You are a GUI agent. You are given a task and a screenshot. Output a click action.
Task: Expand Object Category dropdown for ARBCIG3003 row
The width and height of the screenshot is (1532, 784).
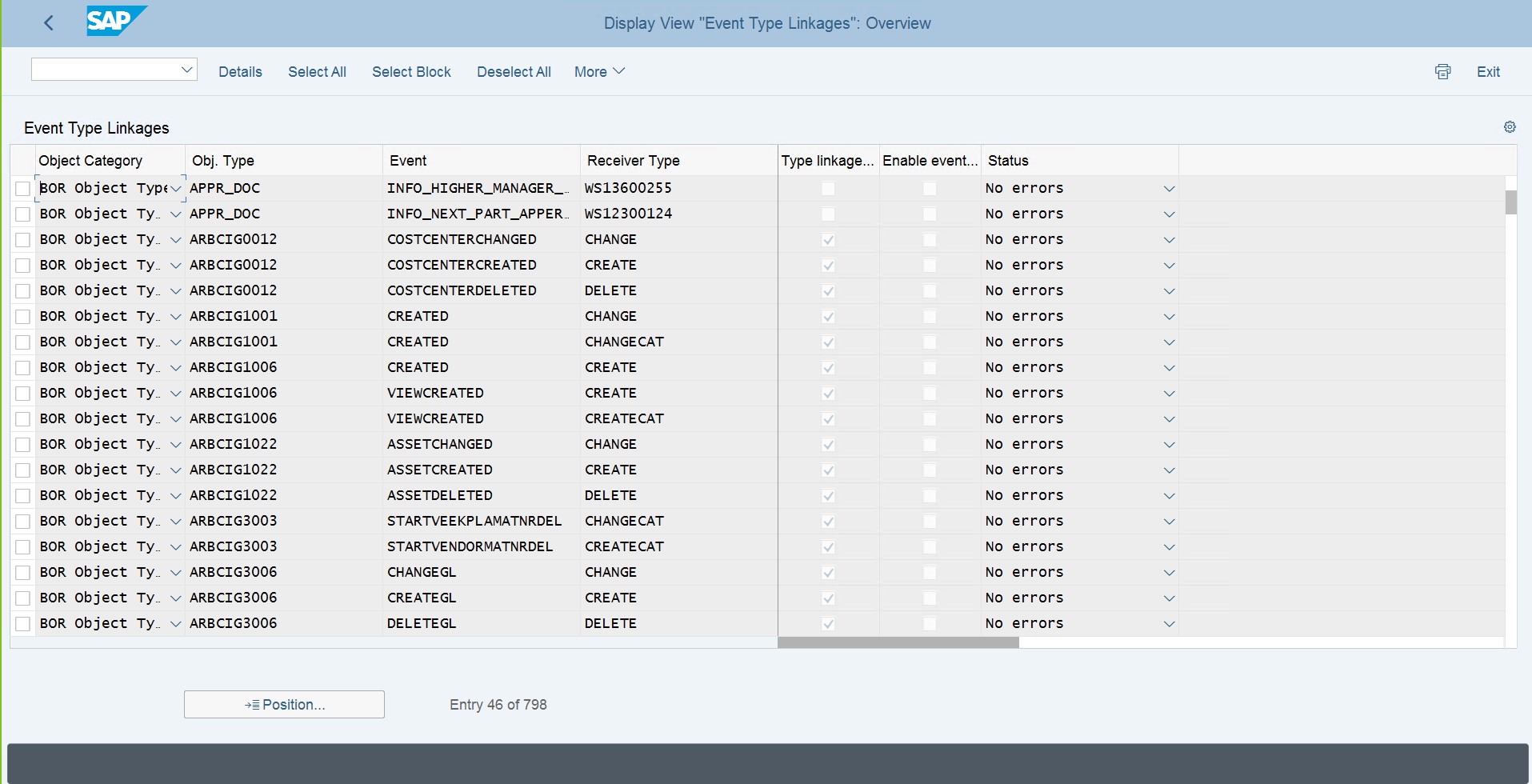point(176,522)
